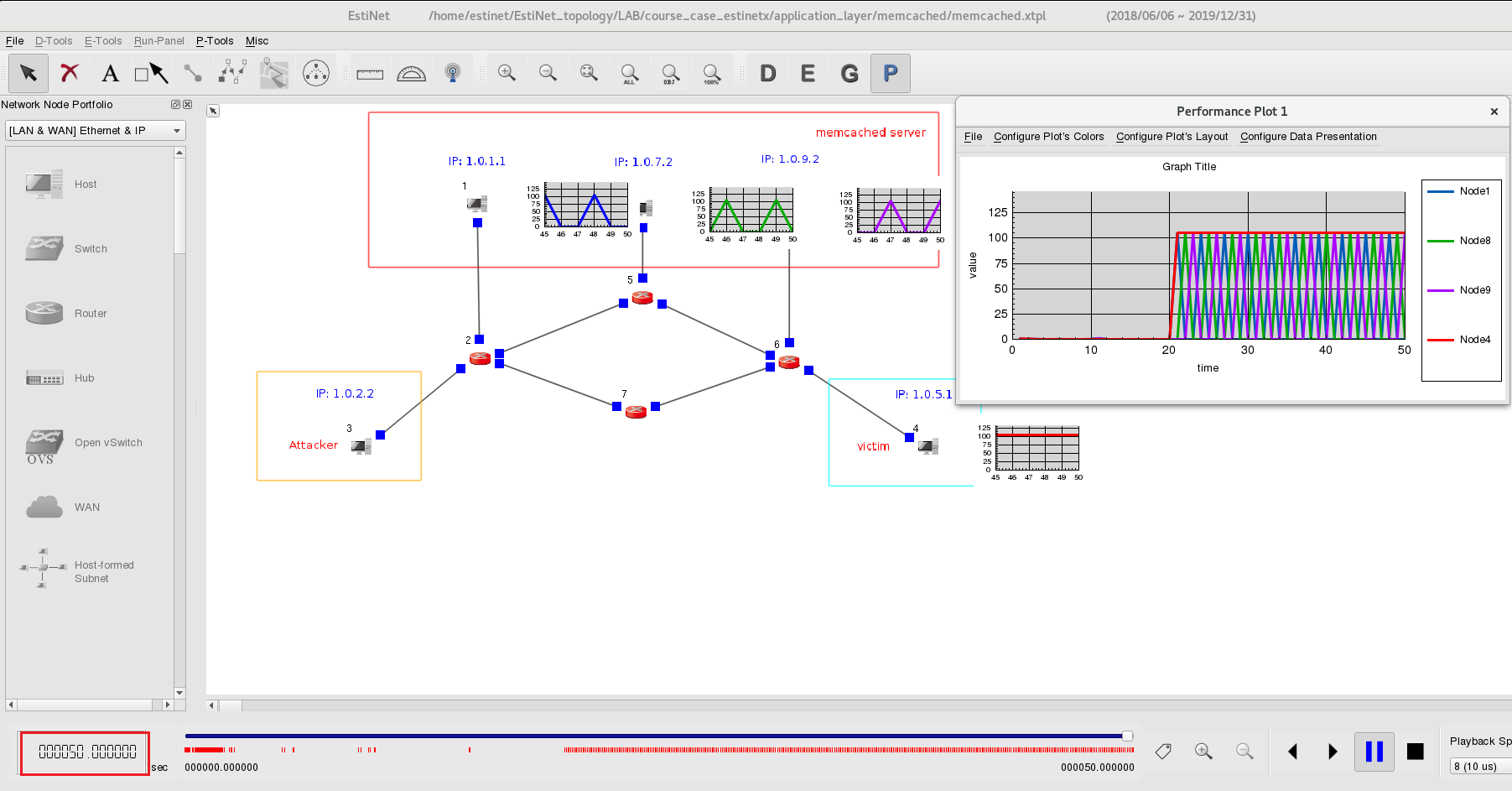This screenshot has height=791, width=1512.
Task: Reset zoom to 100% in toolbar
Action: (x=711, y=74)
